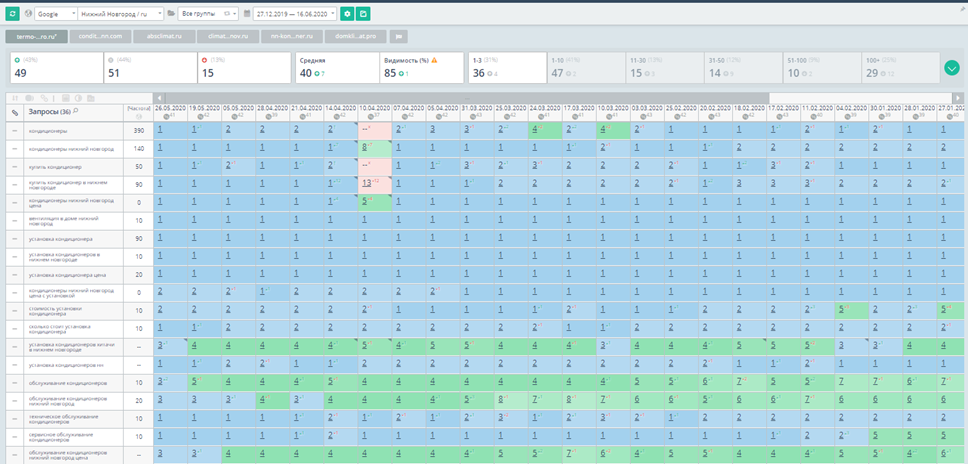The width and height of the screenshot is (968, 465).
Task: Click the 14.04.2020 date column header
Action: 341,112
